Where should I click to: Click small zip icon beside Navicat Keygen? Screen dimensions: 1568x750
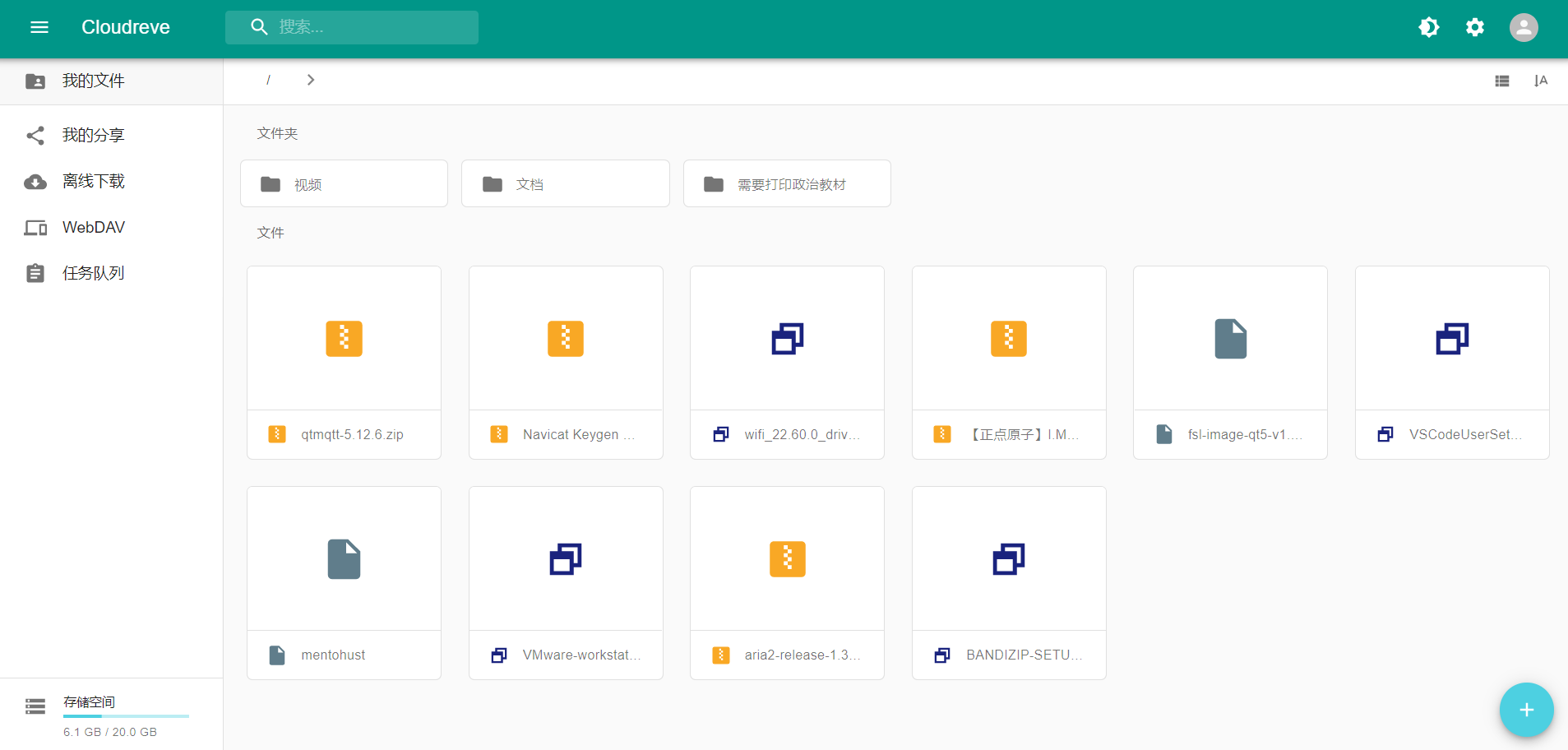click(499, 434)
